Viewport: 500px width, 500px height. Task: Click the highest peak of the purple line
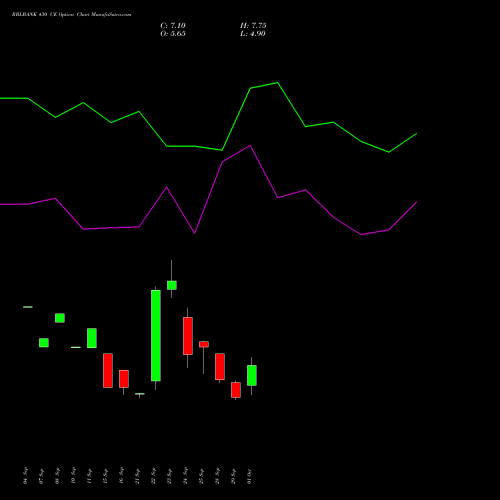(250, 146)
